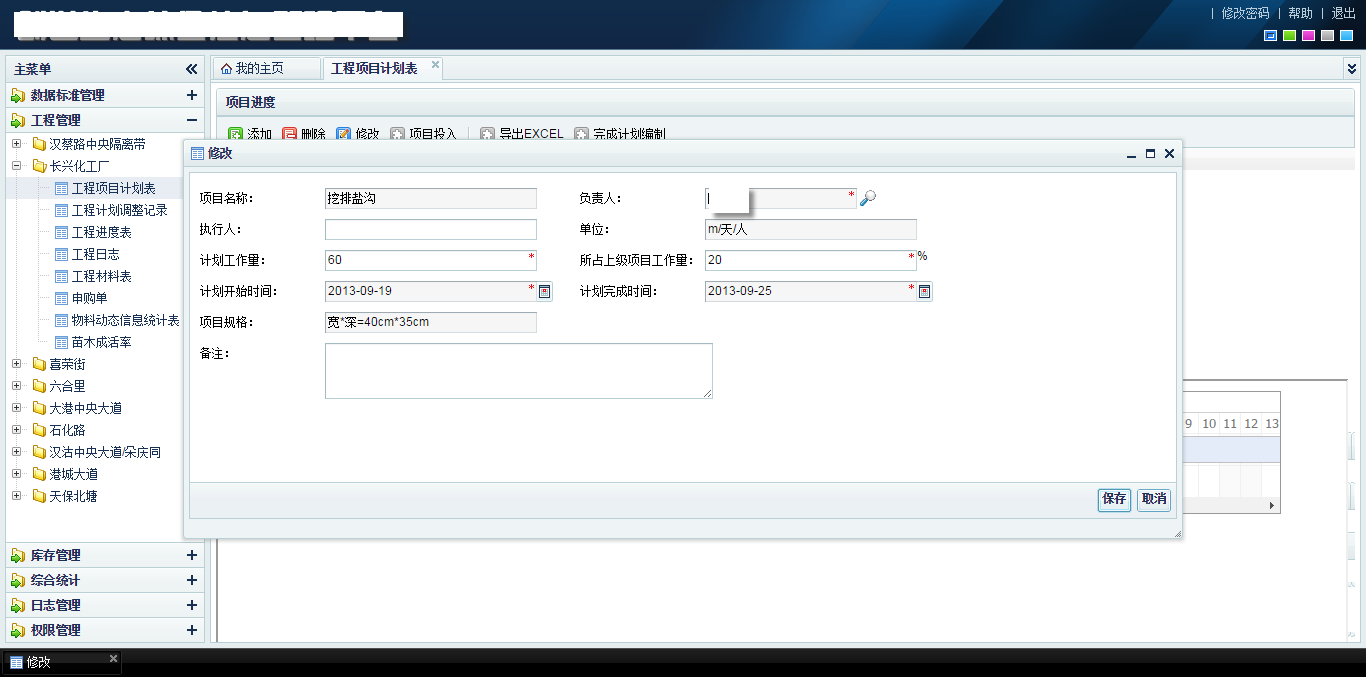
Task: Expand the 数据标准管理 menu section
Action: coord(192,95)
